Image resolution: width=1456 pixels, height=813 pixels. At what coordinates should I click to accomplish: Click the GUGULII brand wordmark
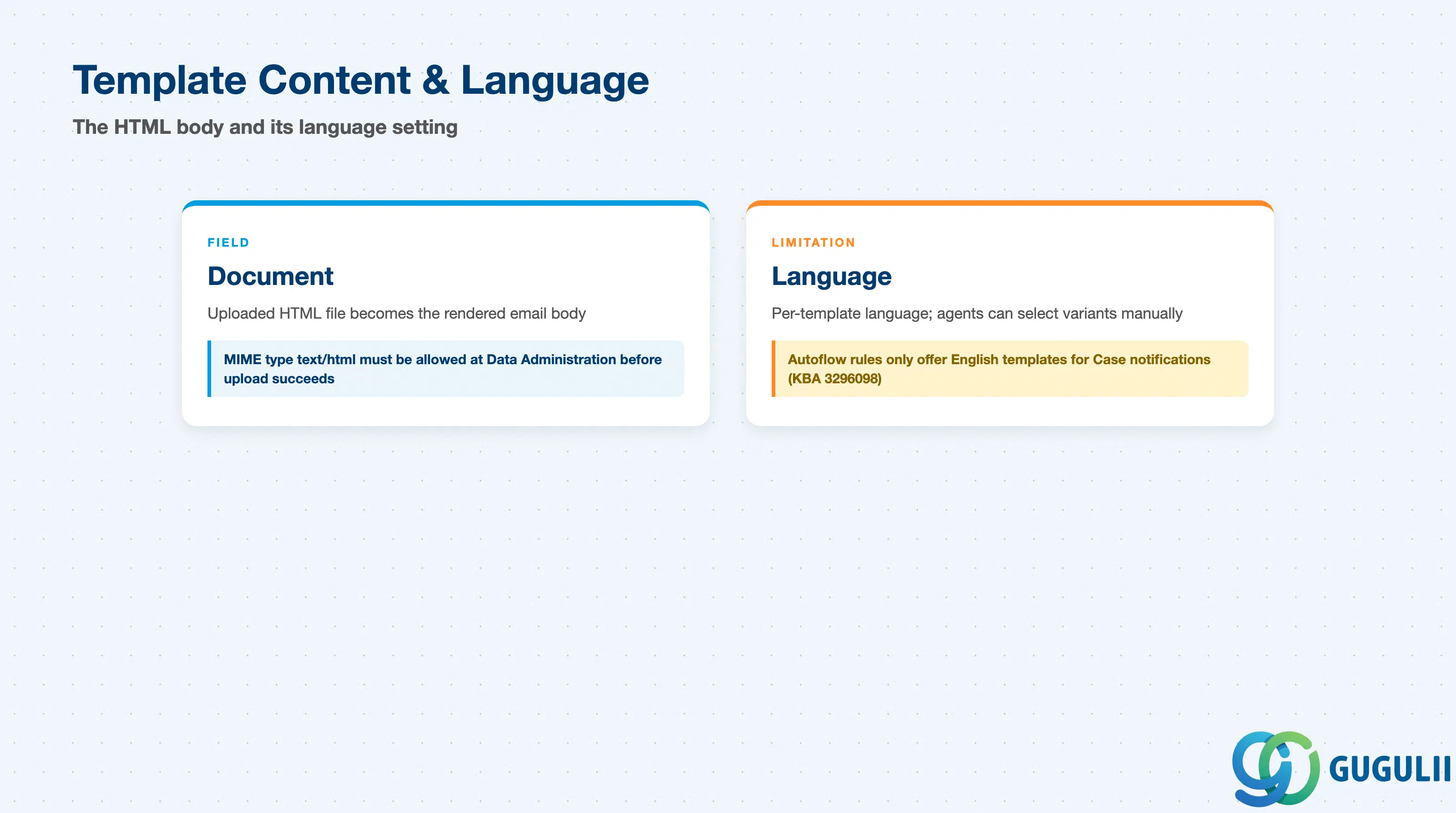(1390, 769)
